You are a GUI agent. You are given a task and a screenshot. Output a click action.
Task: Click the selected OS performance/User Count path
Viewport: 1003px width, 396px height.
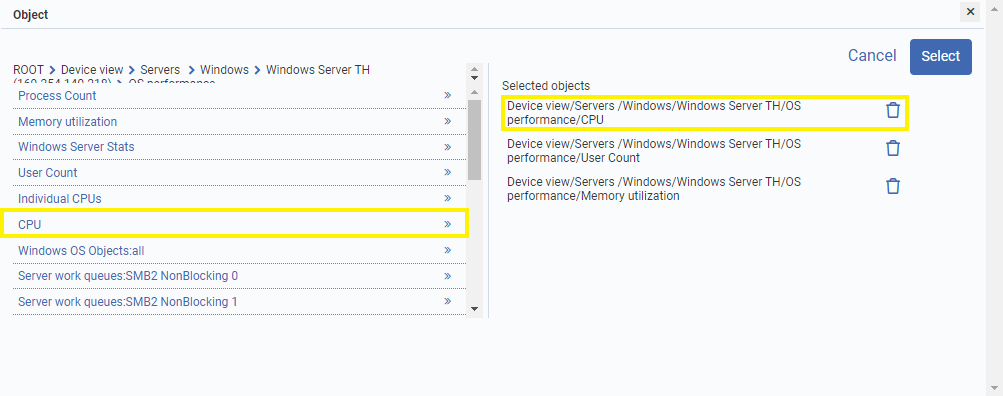(x=654, y=150)
